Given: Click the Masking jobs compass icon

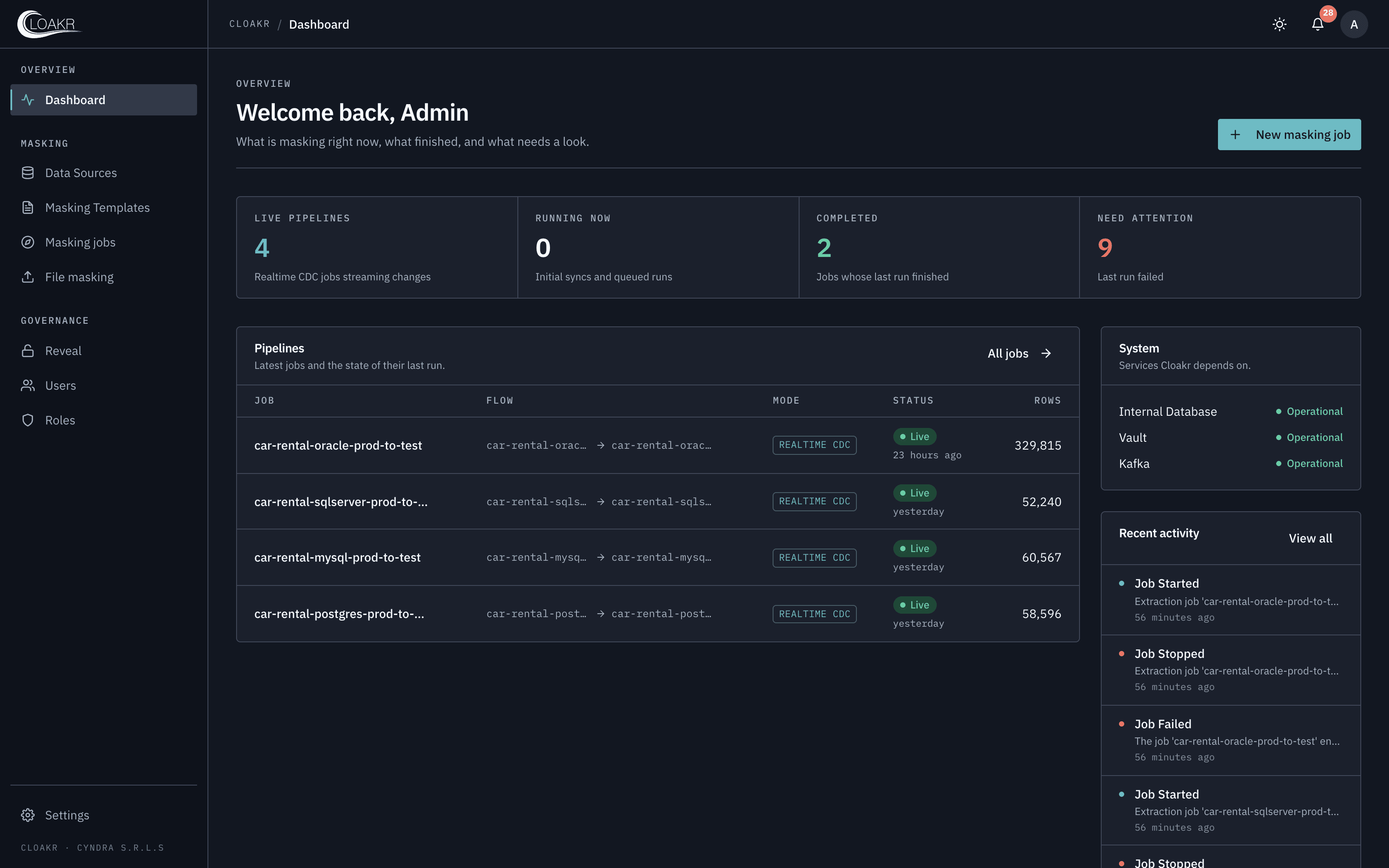Looking at the screenshot, I should 27,242.
